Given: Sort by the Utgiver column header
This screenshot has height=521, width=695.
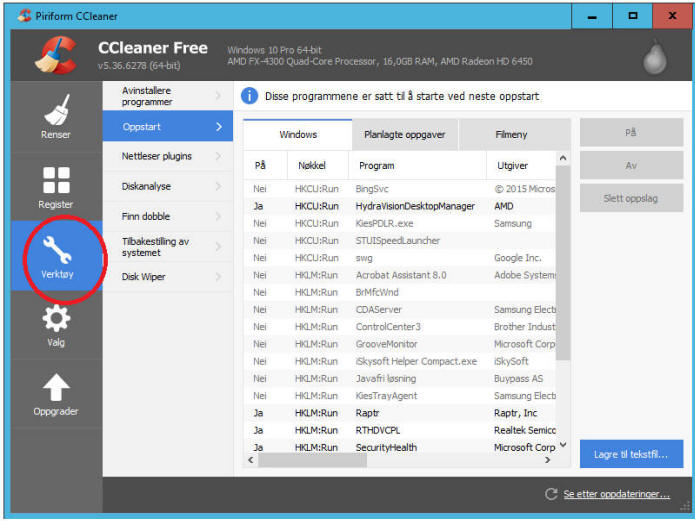Looking at the screenshot, I should coord(521,165).
